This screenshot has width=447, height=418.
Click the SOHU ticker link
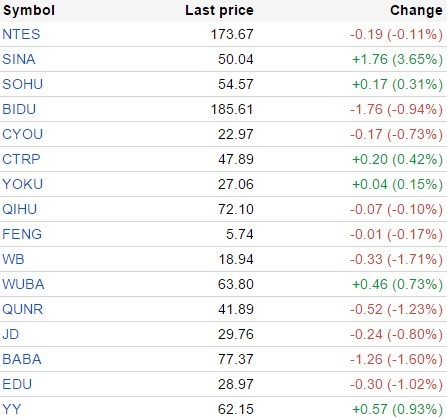[23, 84]
